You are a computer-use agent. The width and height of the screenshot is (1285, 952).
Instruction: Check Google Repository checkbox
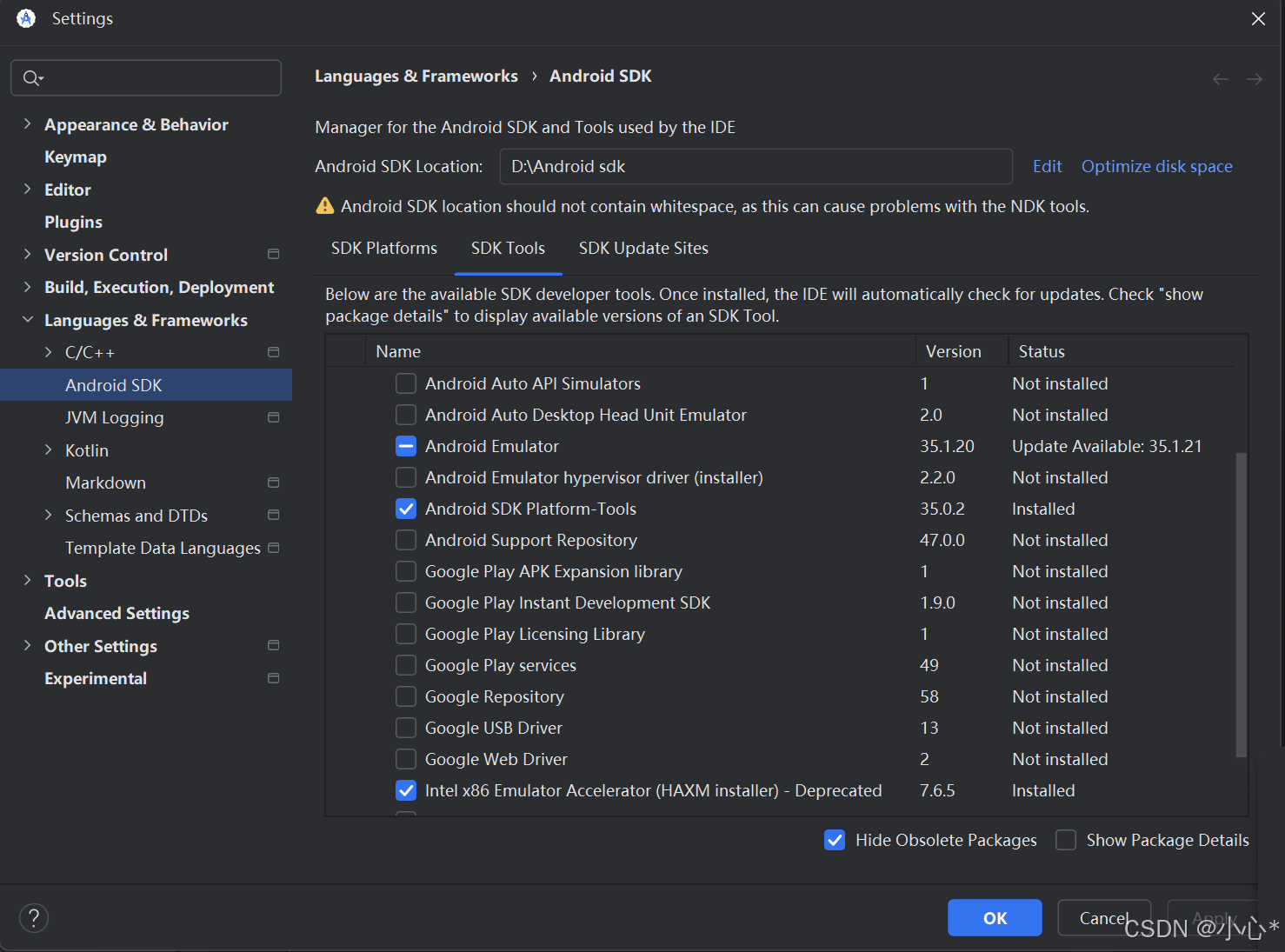tap(406, 696)
